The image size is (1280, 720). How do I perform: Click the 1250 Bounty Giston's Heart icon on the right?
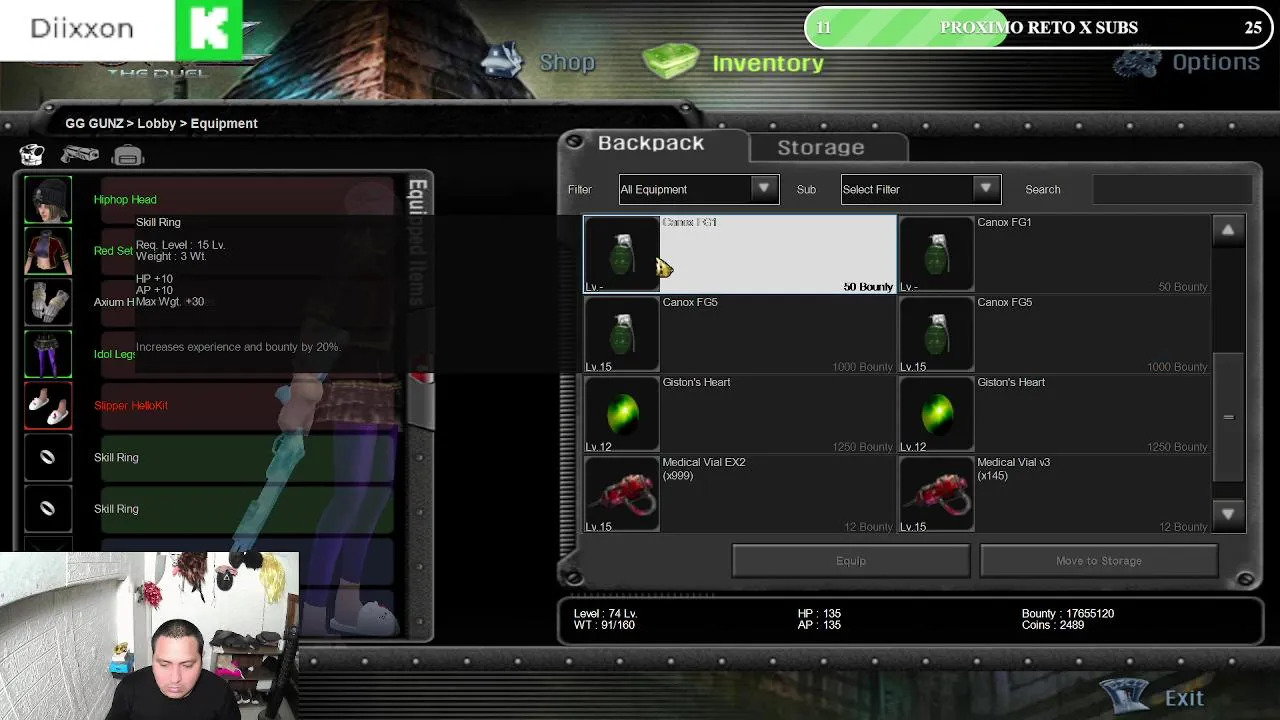click(936, 414)
